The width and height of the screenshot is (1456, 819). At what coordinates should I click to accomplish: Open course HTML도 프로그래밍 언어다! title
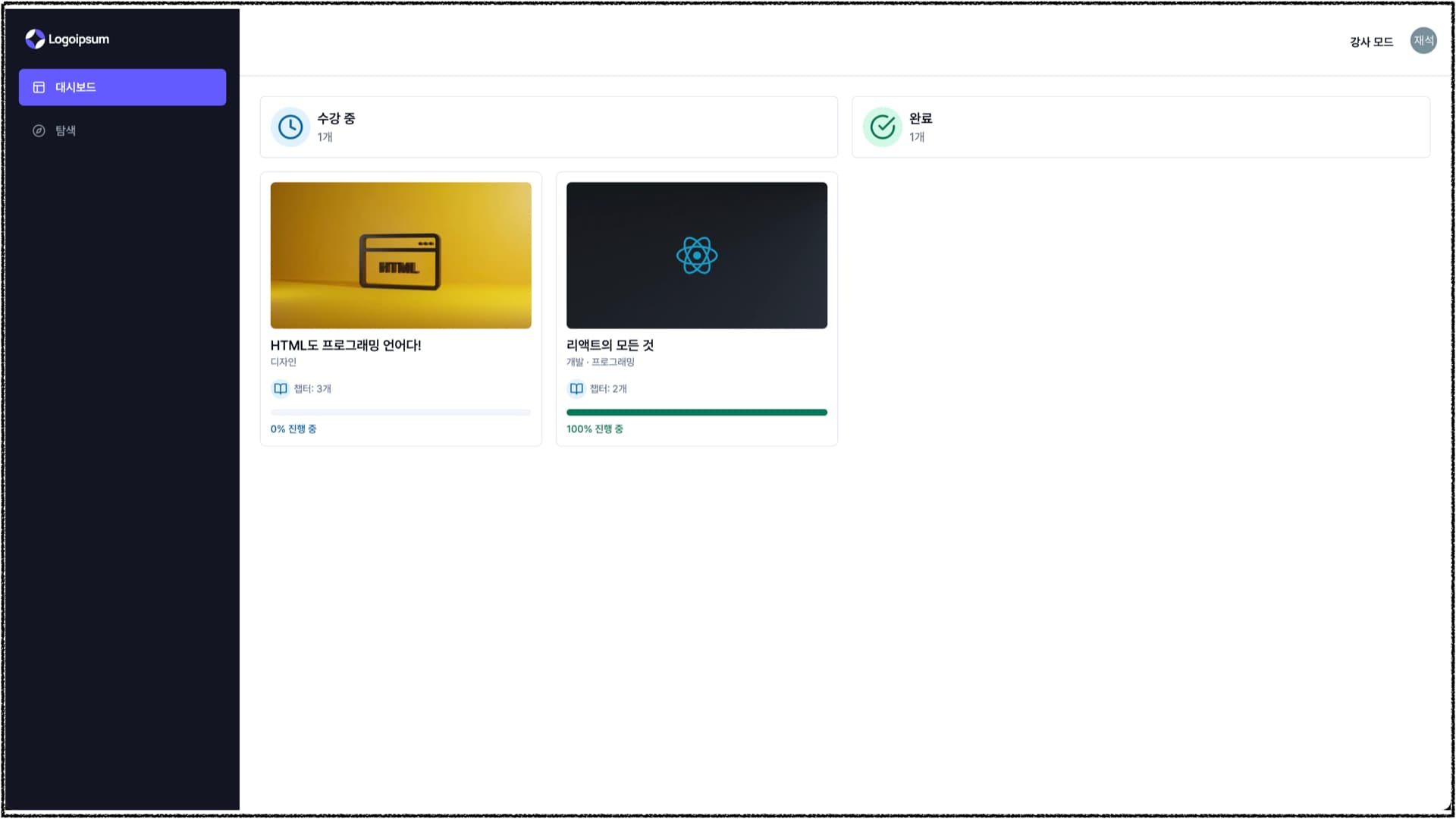coord(346,345)
